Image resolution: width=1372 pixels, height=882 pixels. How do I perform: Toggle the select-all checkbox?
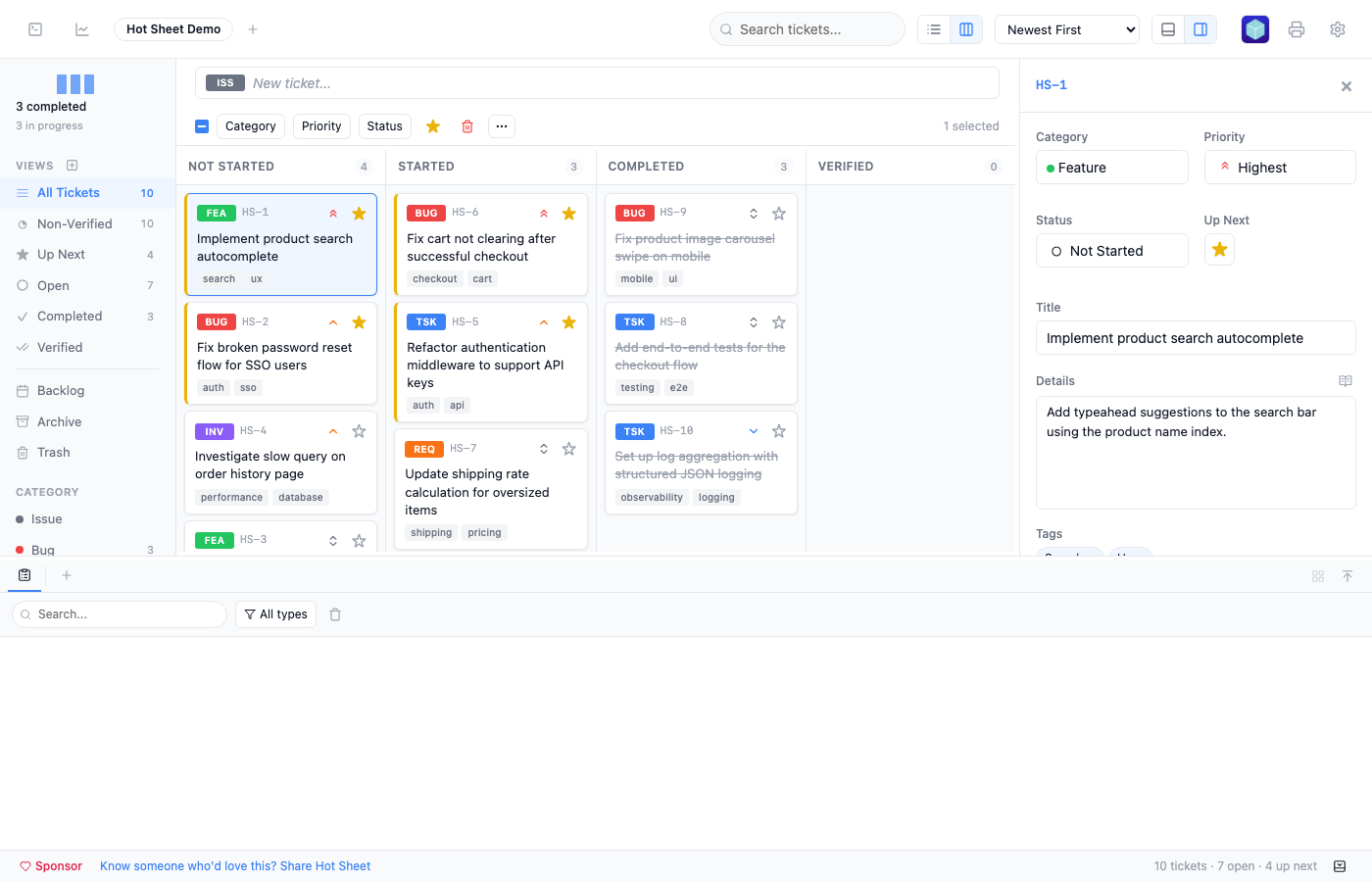click(x=202, y=126)
